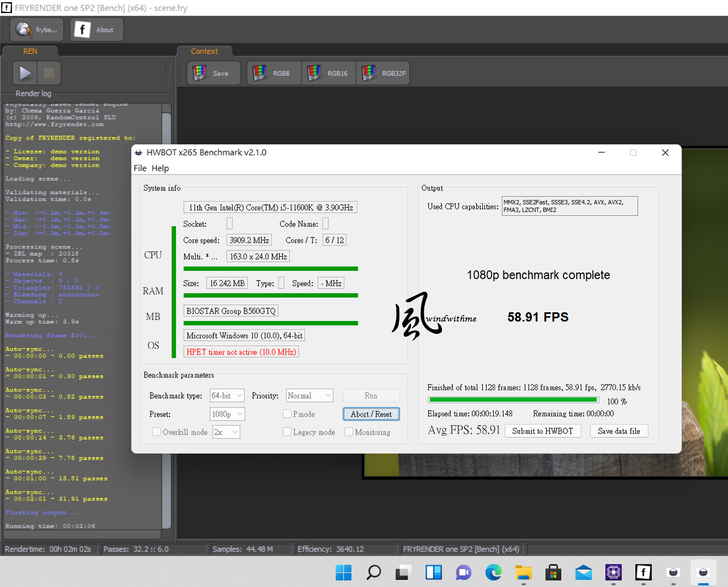Open the frybench toolbar button
Image resolution: width=728 pixels, height=587 pixels.
pyautogui.click(x=37, y=29)
